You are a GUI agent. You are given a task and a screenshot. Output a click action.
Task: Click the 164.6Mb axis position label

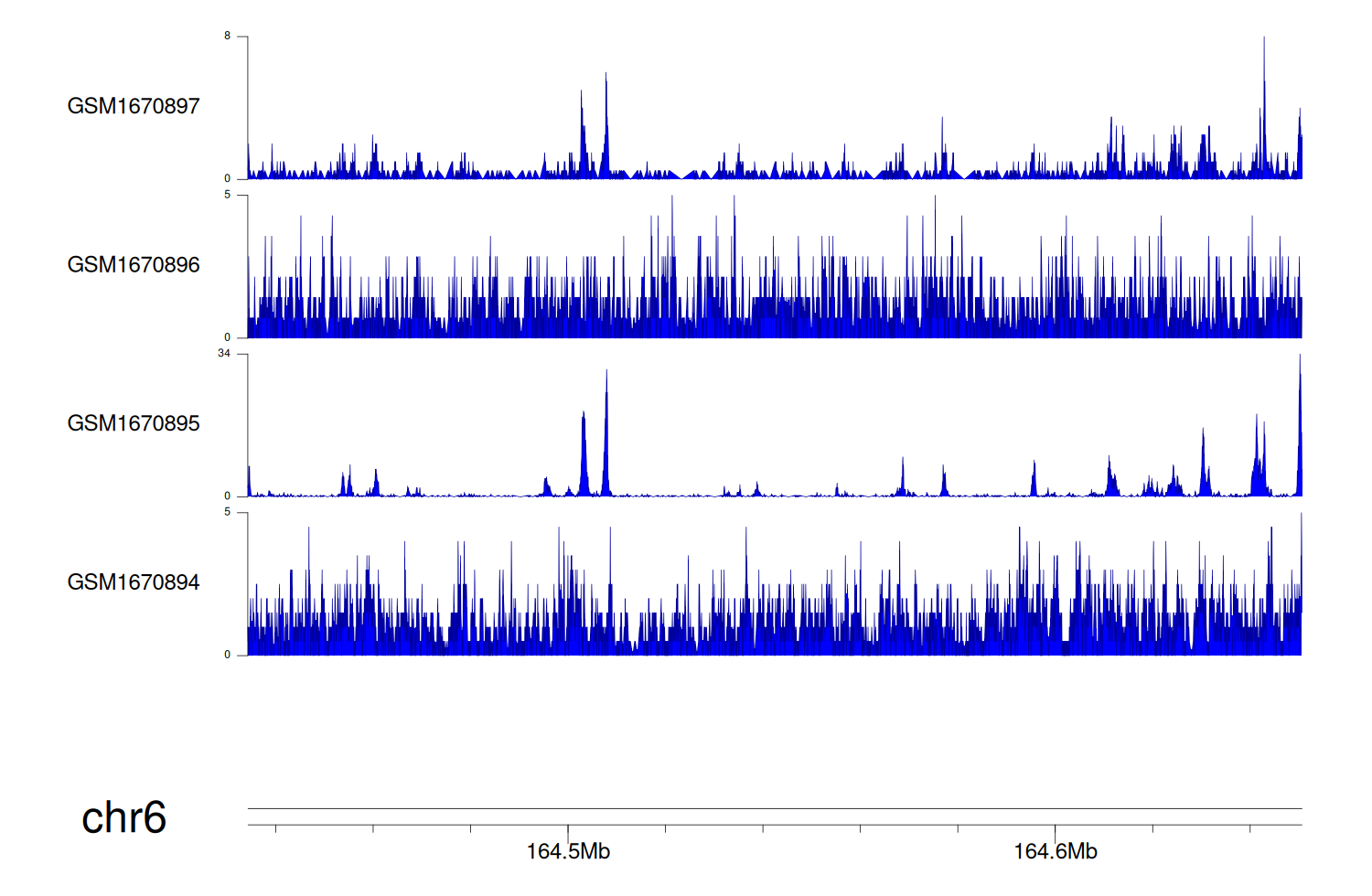point(1055,852)
